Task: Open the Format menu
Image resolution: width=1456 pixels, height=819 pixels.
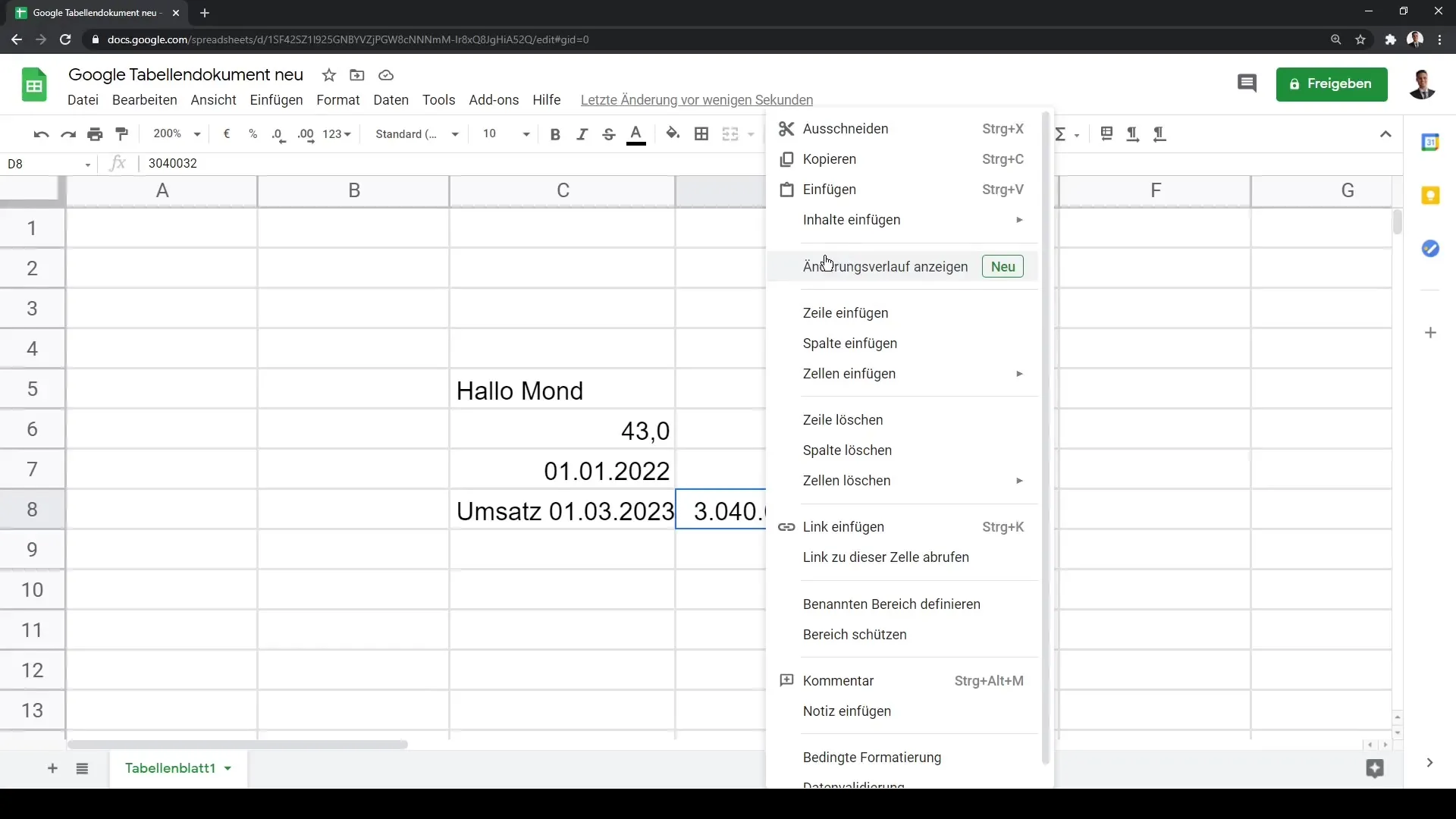Action: [x=337, y=100]
